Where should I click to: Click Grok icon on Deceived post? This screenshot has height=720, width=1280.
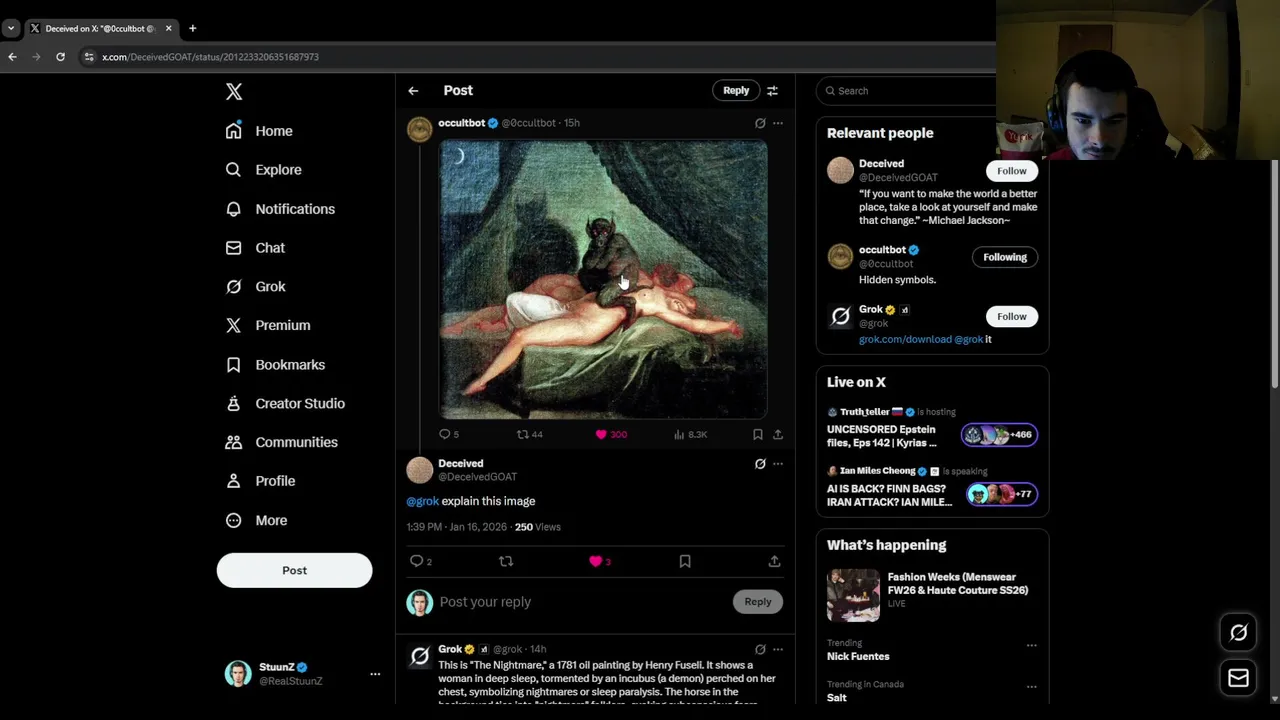[760, 464]
